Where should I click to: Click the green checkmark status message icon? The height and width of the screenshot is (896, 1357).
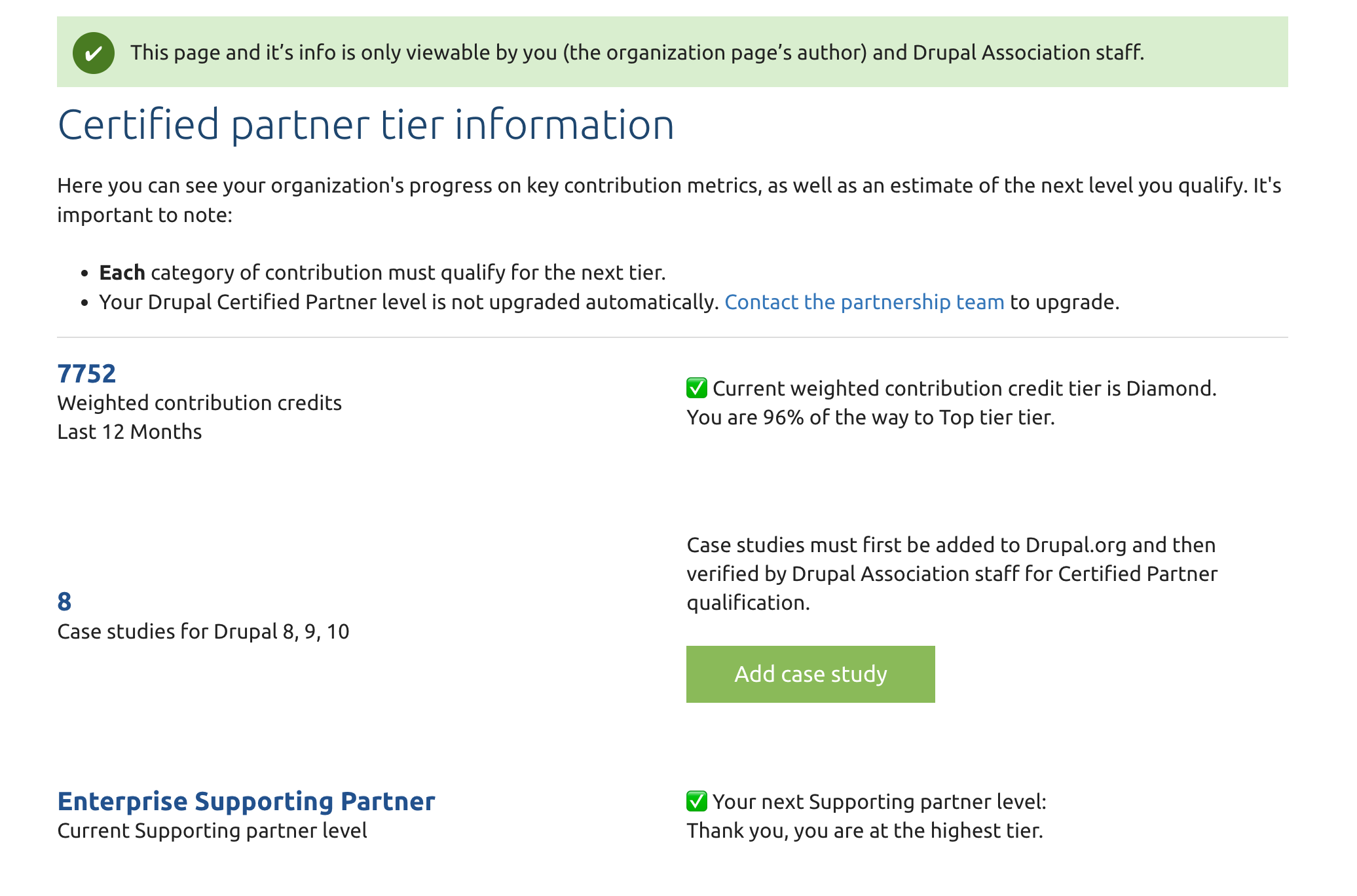(94, 53)
